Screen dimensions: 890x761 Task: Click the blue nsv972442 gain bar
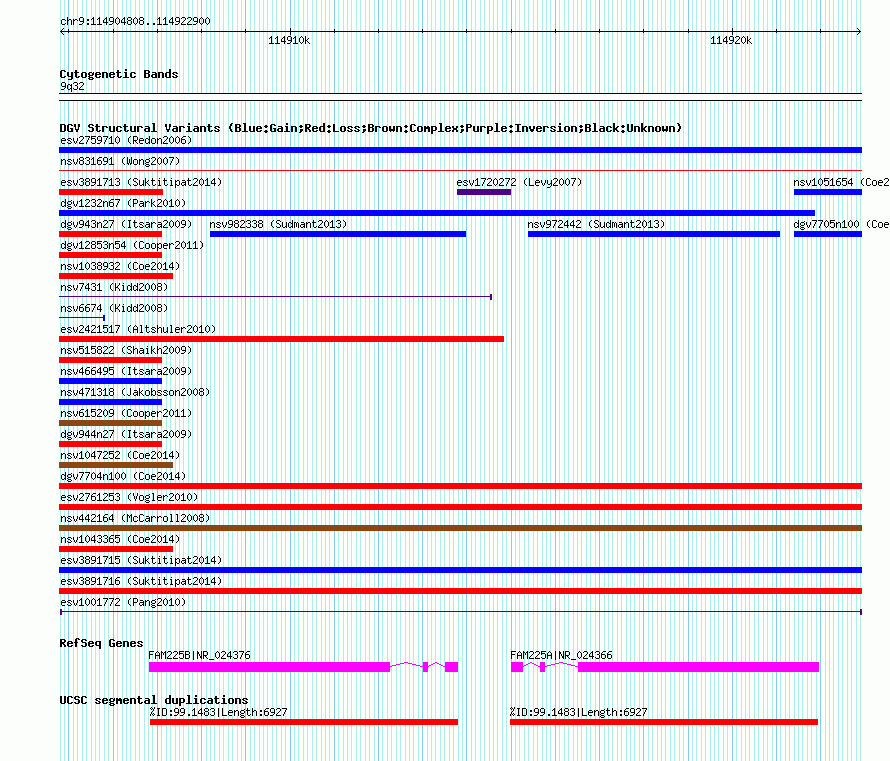coord(654,234)
